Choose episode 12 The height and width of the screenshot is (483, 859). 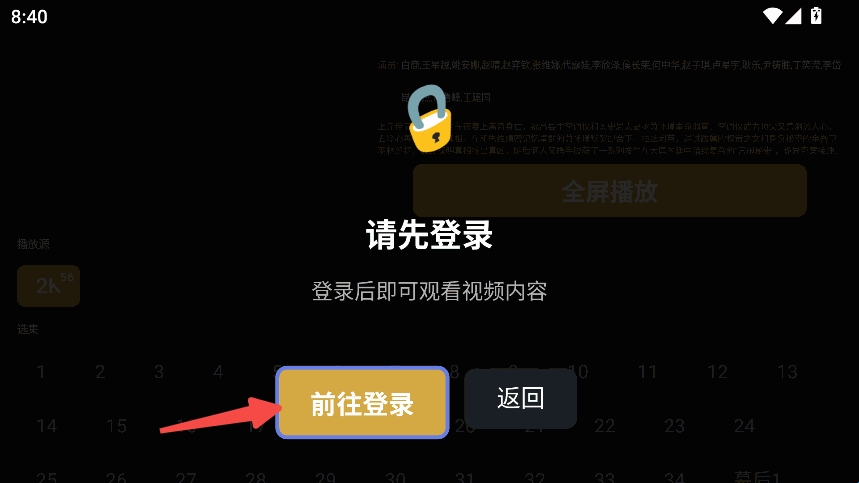click(717, 372)
